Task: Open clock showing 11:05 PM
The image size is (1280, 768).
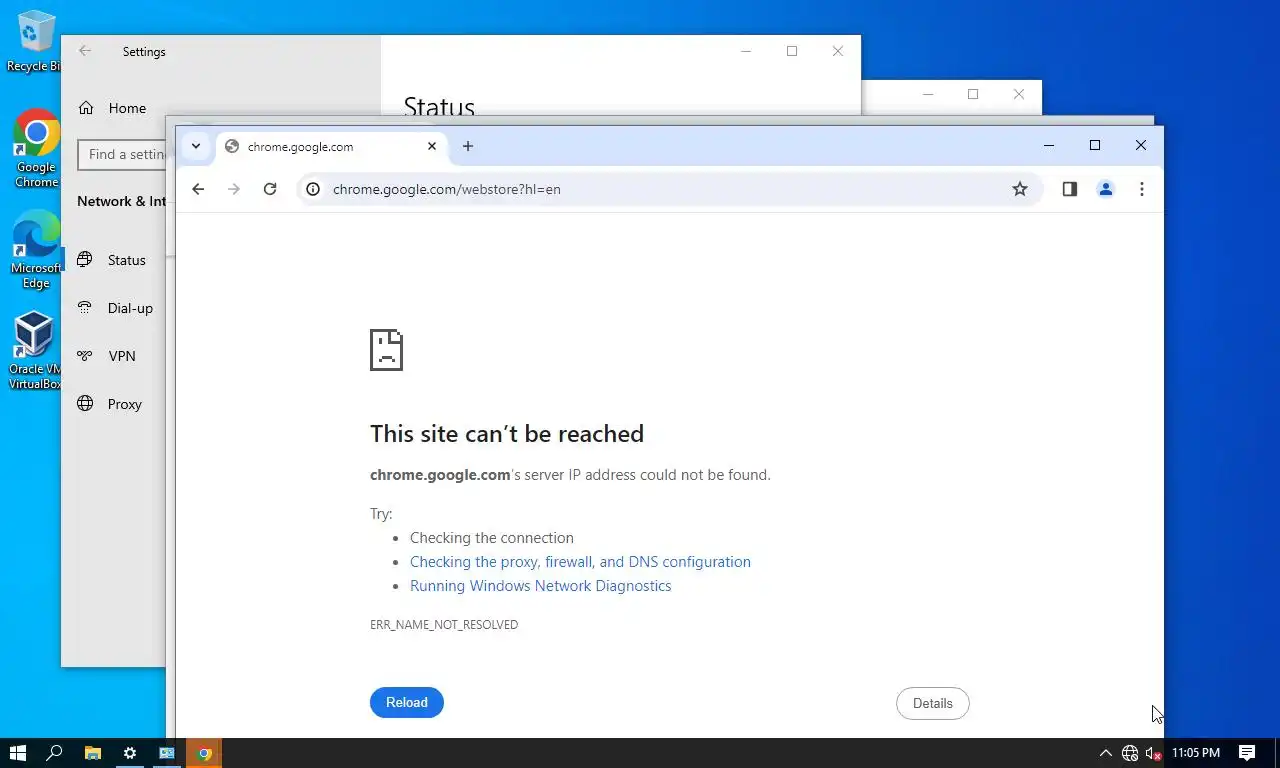Action: (x=1196, y=753)
